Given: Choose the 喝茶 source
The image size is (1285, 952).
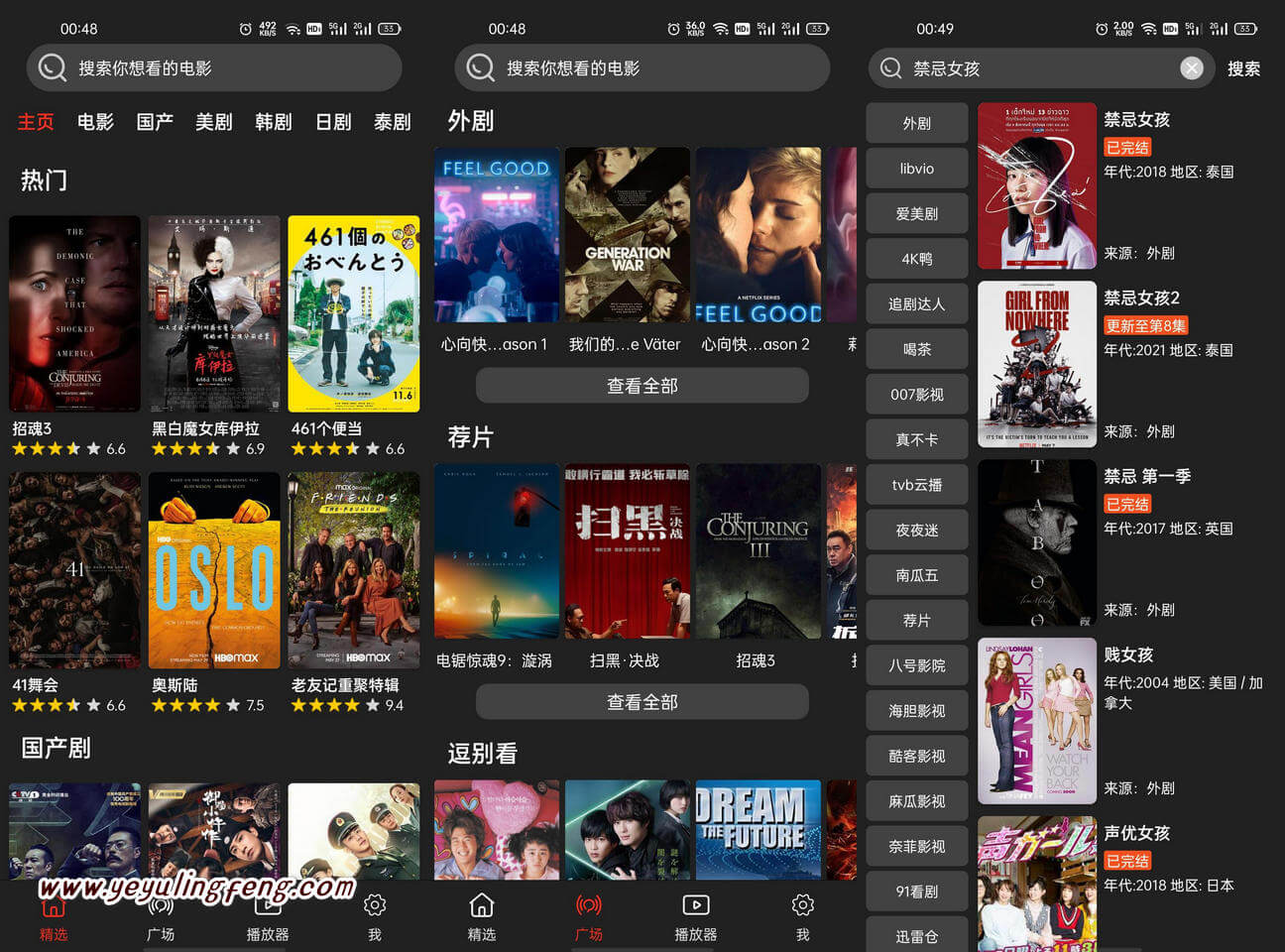Looking at the screenshot, I should coord(917,349).
